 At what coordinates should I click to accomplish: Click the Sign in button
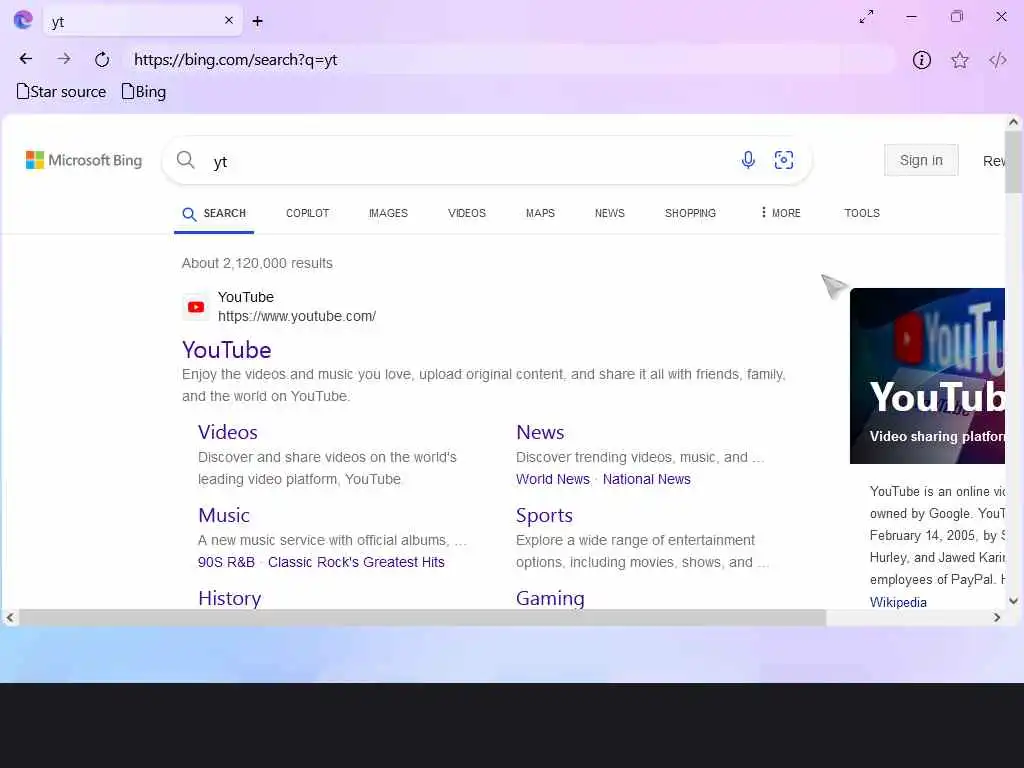tap(921, 160)
